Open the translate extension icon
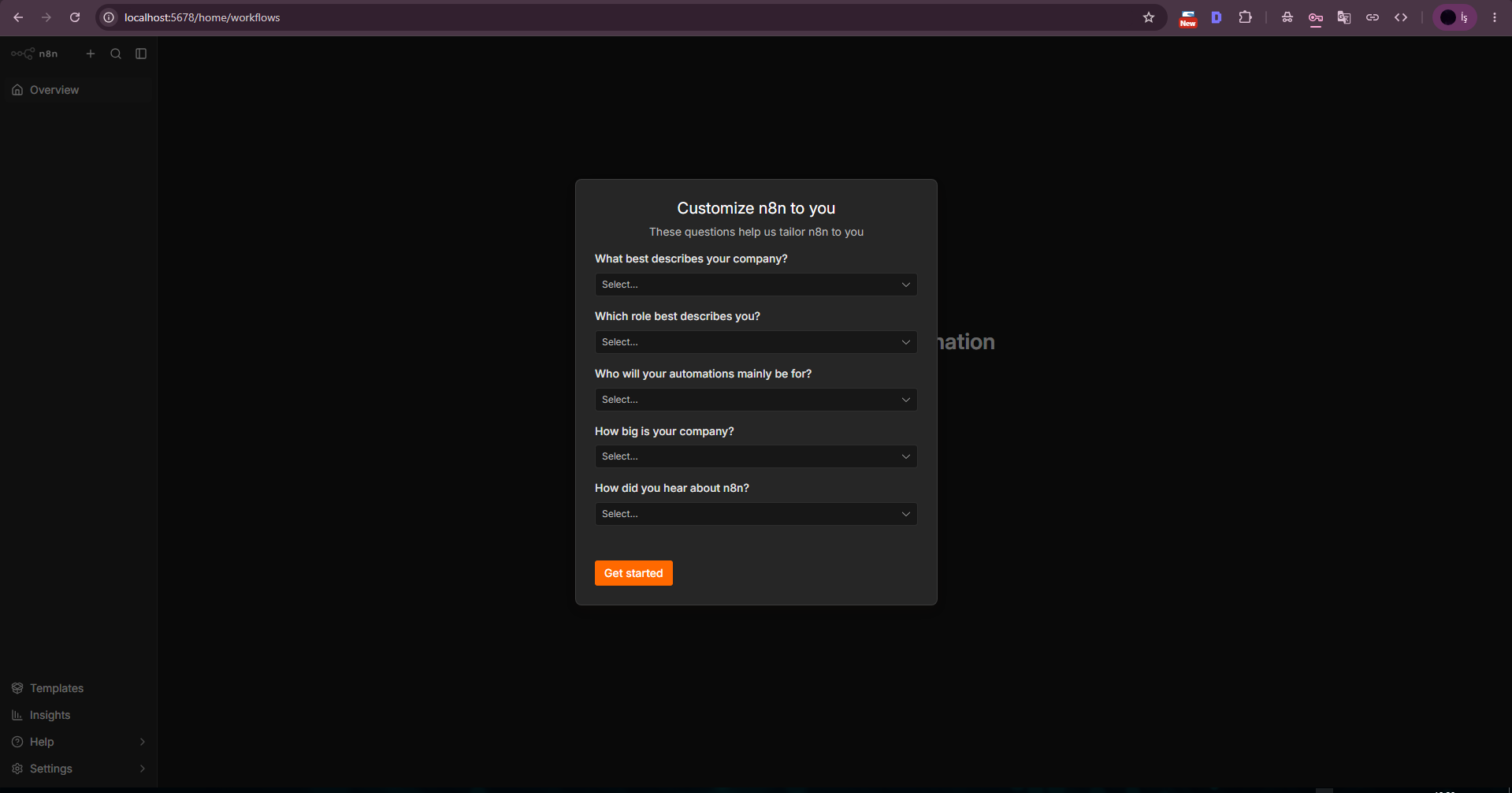The width and height of the screenshot is (1512, 793). 1344,17
